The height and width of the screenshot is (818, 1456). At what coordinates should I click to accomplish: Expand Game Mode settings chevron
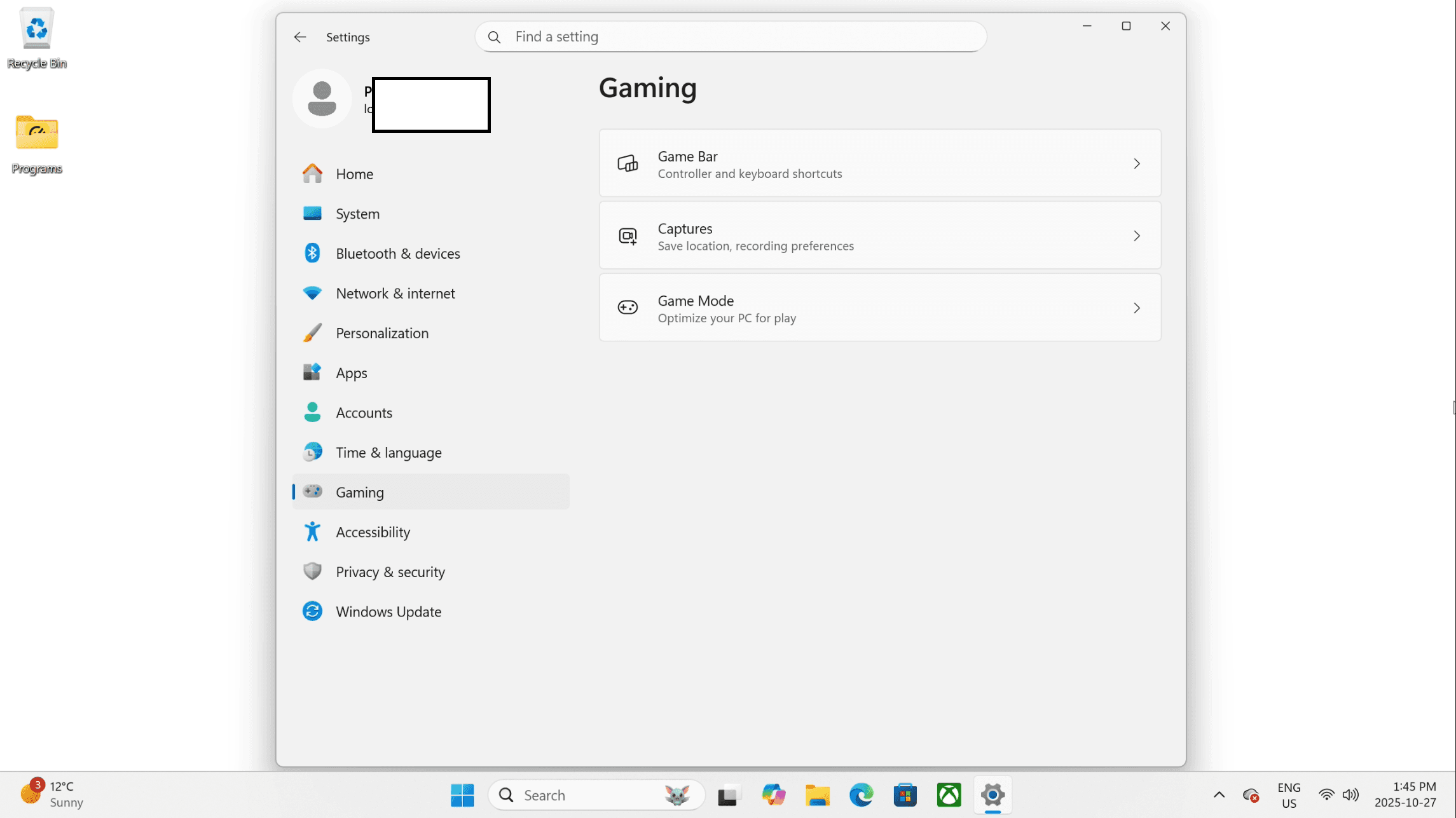(x=1137, y=308)
